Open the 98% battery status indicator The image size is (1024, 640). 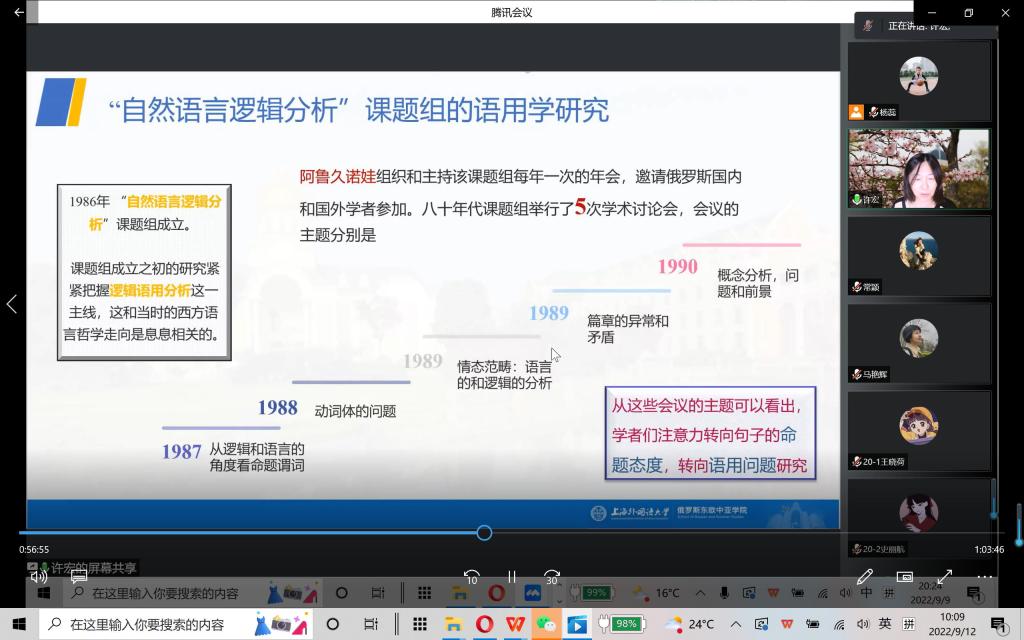click(620, 624)
